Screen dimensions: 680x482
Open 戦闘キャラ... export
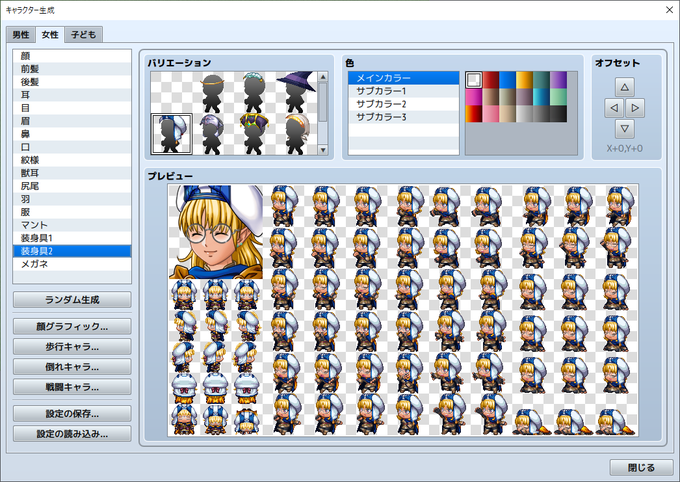pos(72,387)
